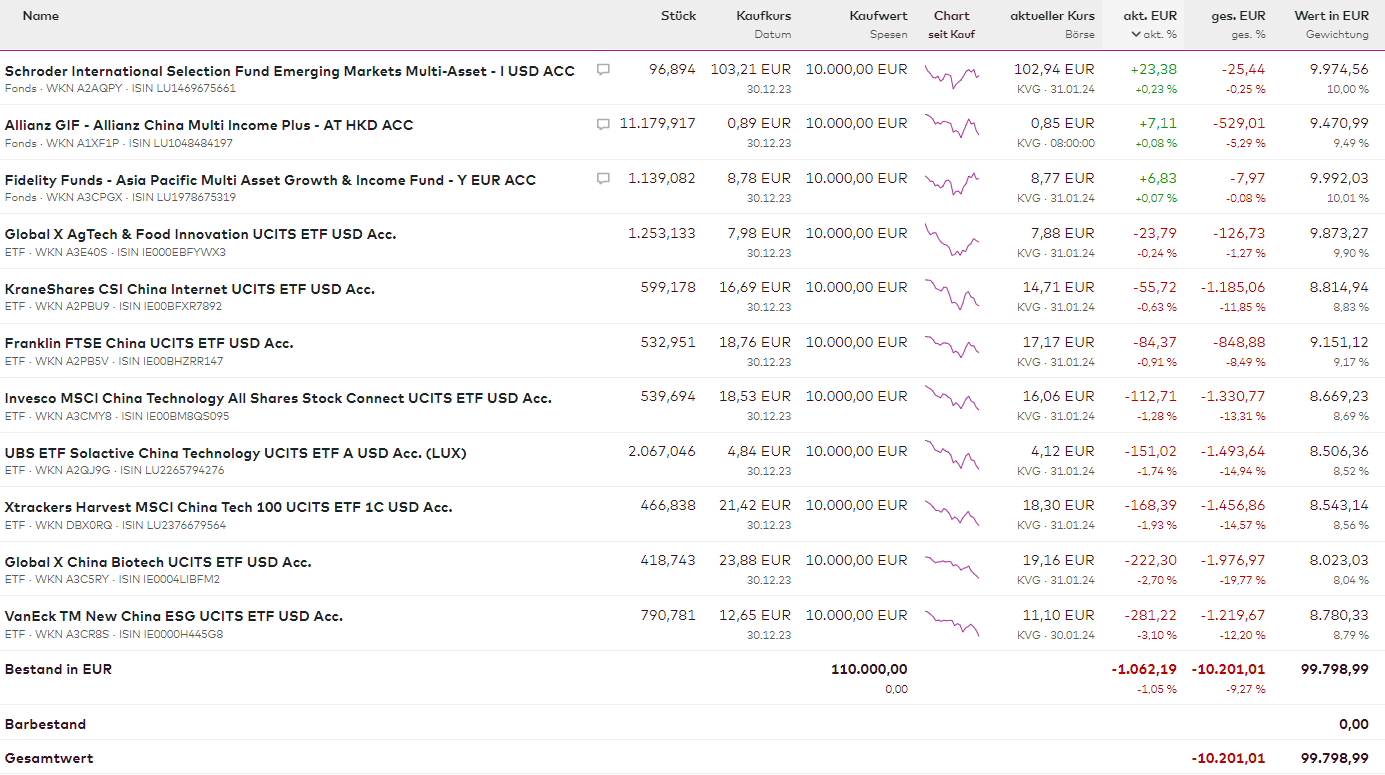Image resolution: width=1385 pixels, height=775 pixels.
Task: Open the sparkline chart for VanEck New China ESG
Action: pos(952,621)
